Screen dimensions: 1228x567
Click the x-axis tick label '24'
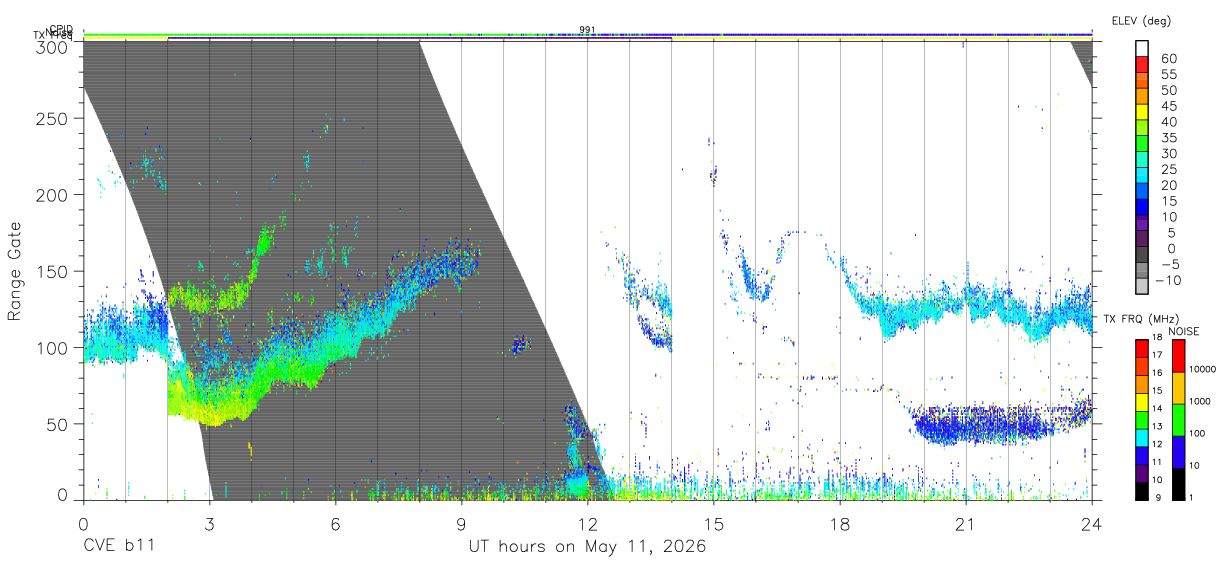[1092, 523]
